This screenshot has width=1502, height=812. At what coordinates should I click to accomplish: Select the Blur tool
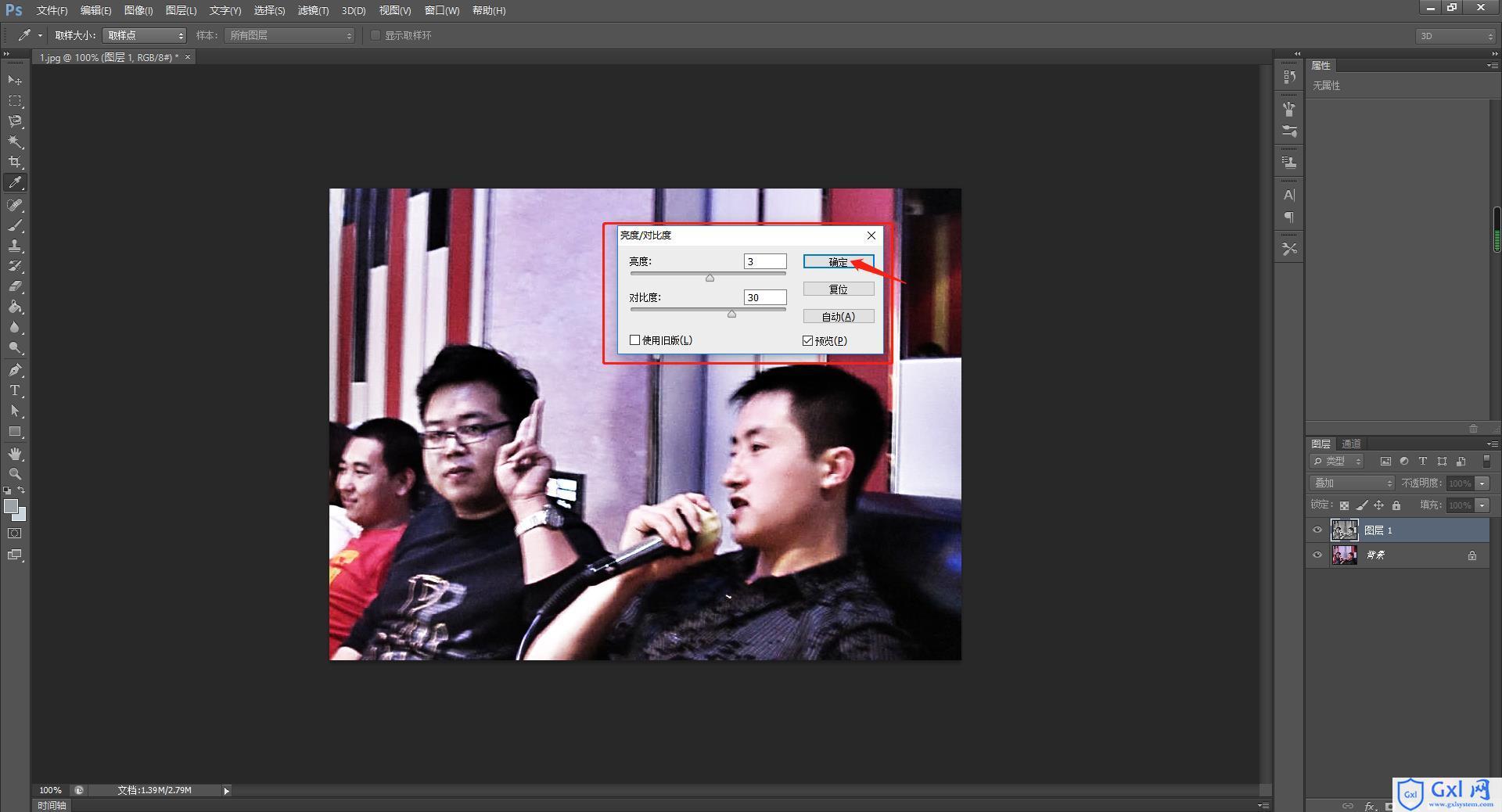coord(15,327)
